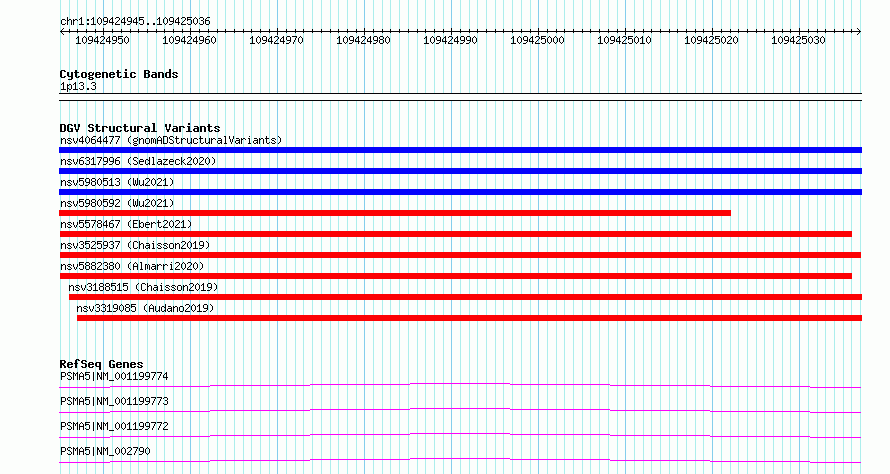Click the magenta line for PSMA5|NM_002790
Image resolution: width=890 pixels, height=474 pixels.
click(x=460, y=461)
